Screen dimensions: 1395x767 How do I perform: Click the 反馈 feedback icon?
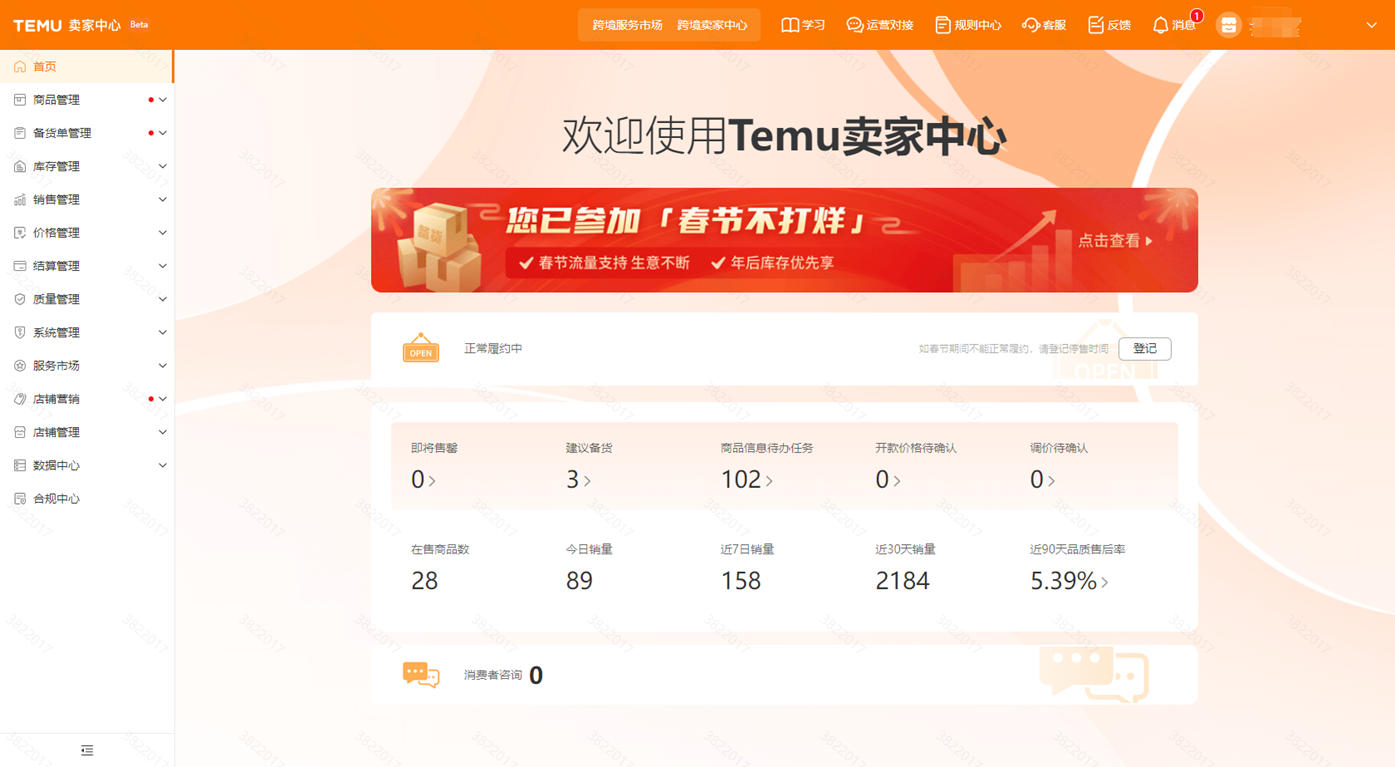pyautogui.click(x=1096, y=25)
